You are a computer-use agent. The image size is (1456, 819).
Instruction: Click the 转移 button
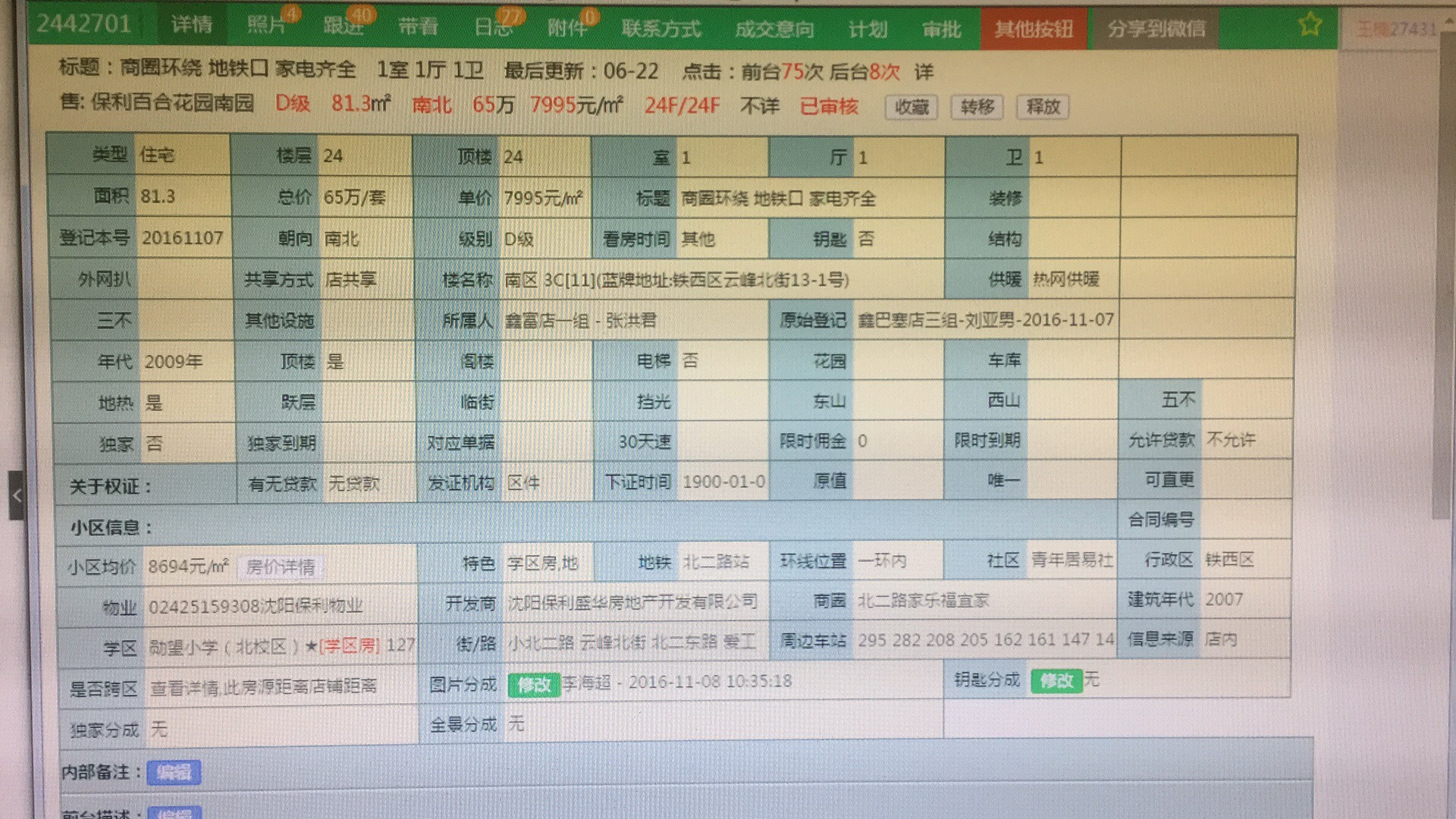coord(977,107)
